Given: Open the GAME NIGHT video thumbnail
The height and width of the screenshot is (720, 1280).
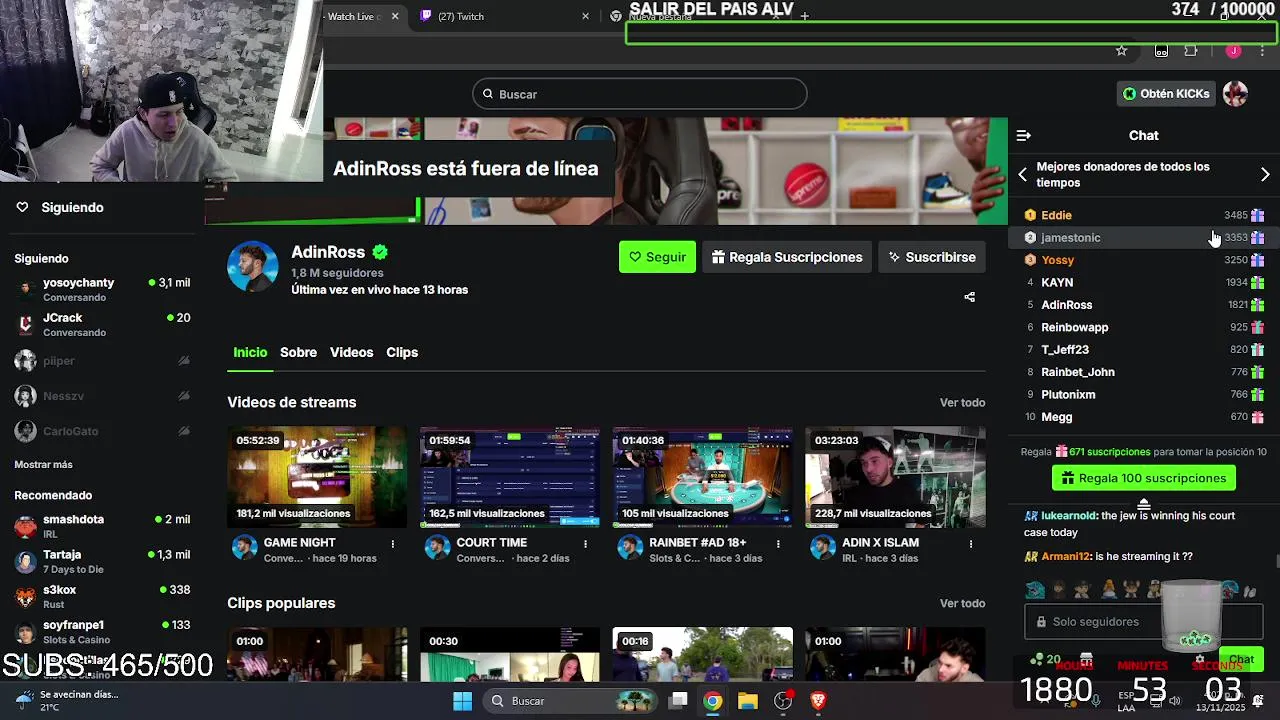Looking at the screenshot, I should (317, 477).
